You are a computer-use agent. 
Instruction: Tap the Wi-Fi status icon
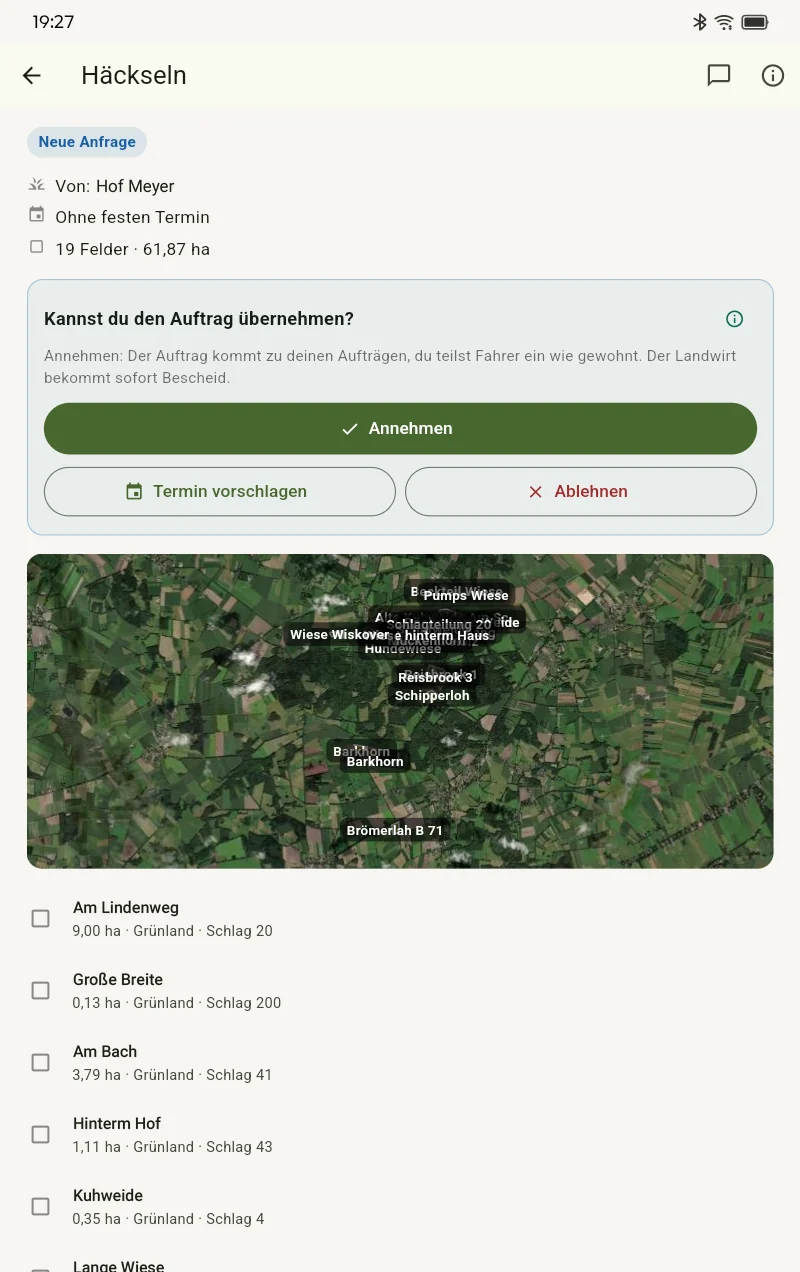tap(725, 22)
